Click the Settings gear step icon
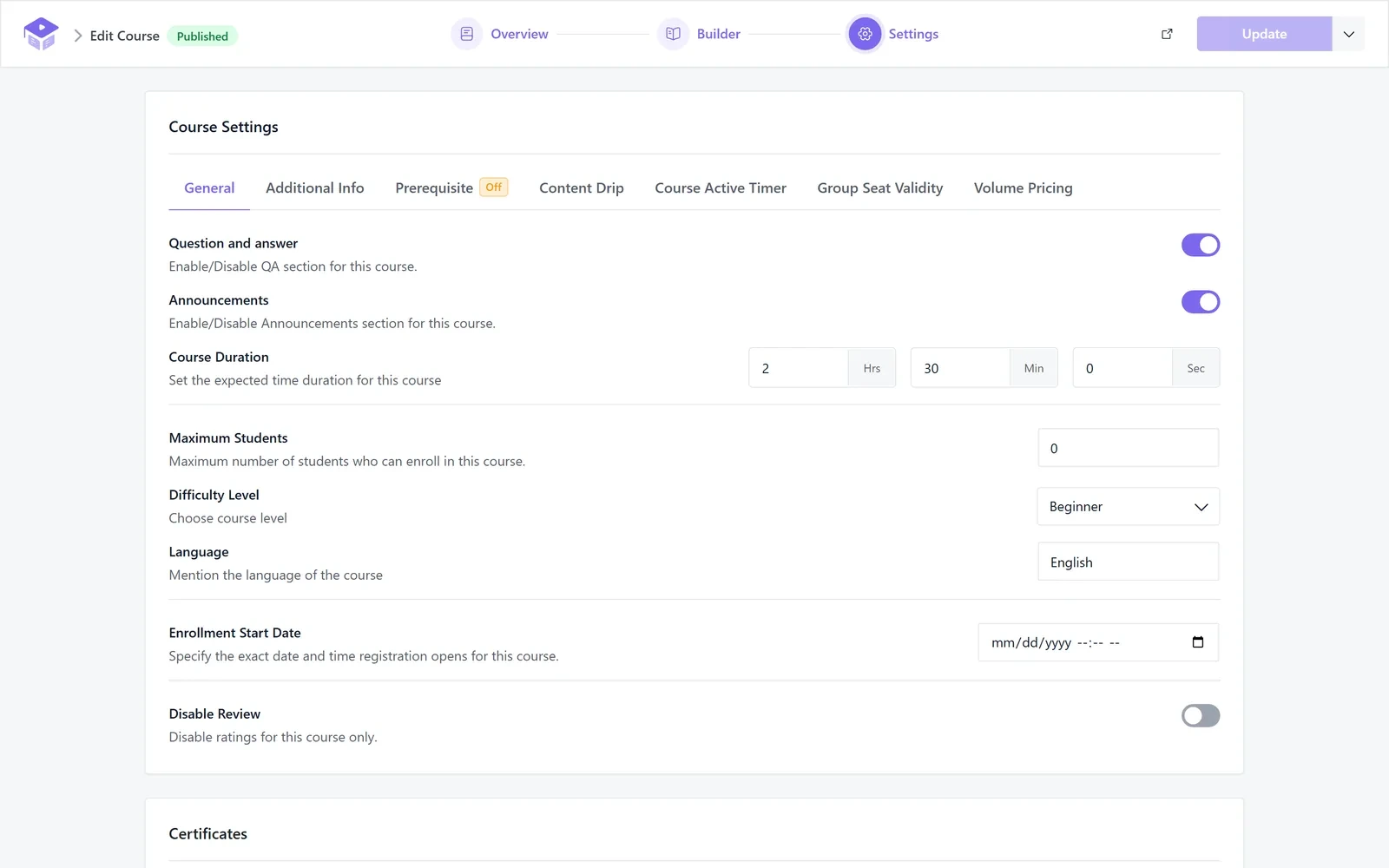The image size is (1389, 868). click(865, 34)
